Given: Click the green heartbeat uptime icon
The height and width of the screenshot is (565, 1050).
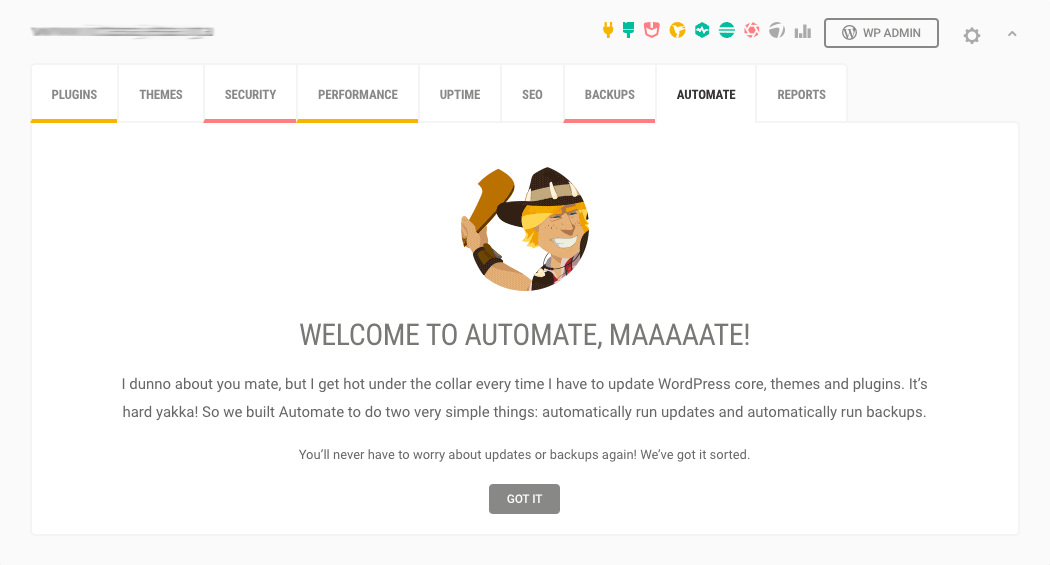Looking at the screenshot, I should [702, 30].
